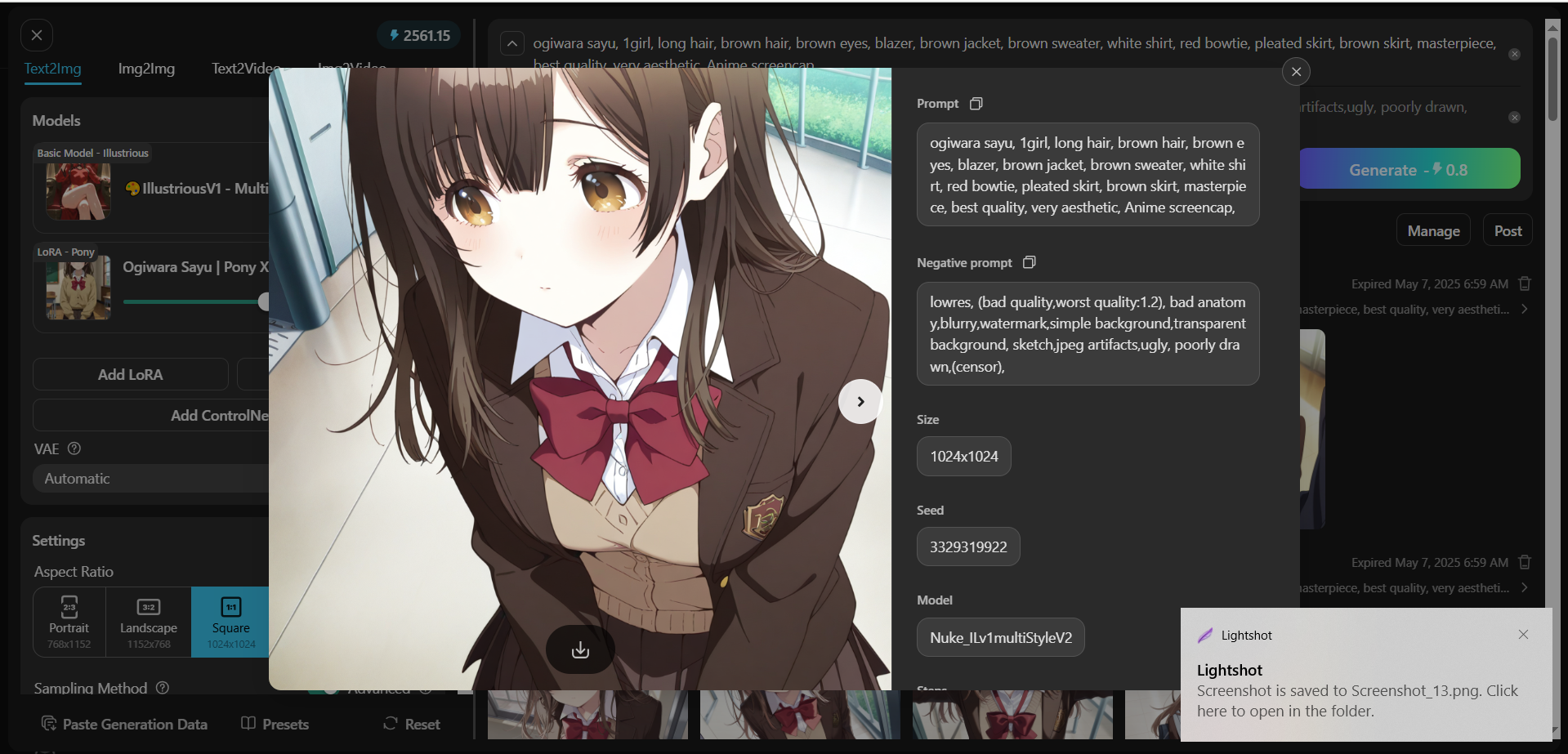Image resolution: width=1568 pixels, height=754 pixels.
Task: Delete the first expired generation entry
Action: (x=1525, y=283)
